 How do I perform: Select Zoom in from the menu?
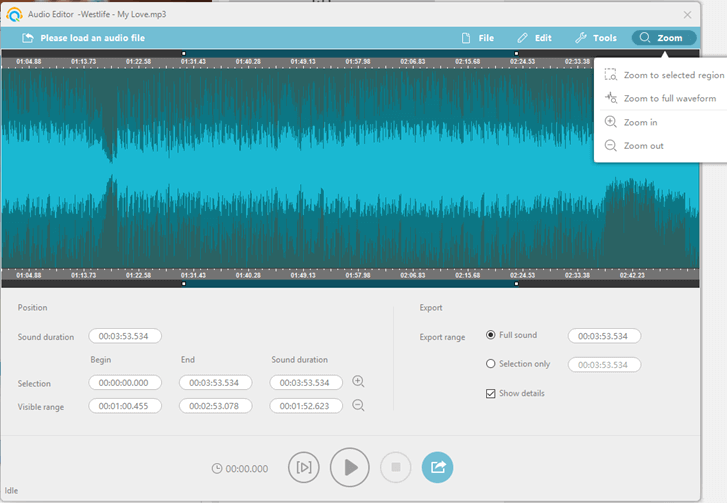point(640,122)
